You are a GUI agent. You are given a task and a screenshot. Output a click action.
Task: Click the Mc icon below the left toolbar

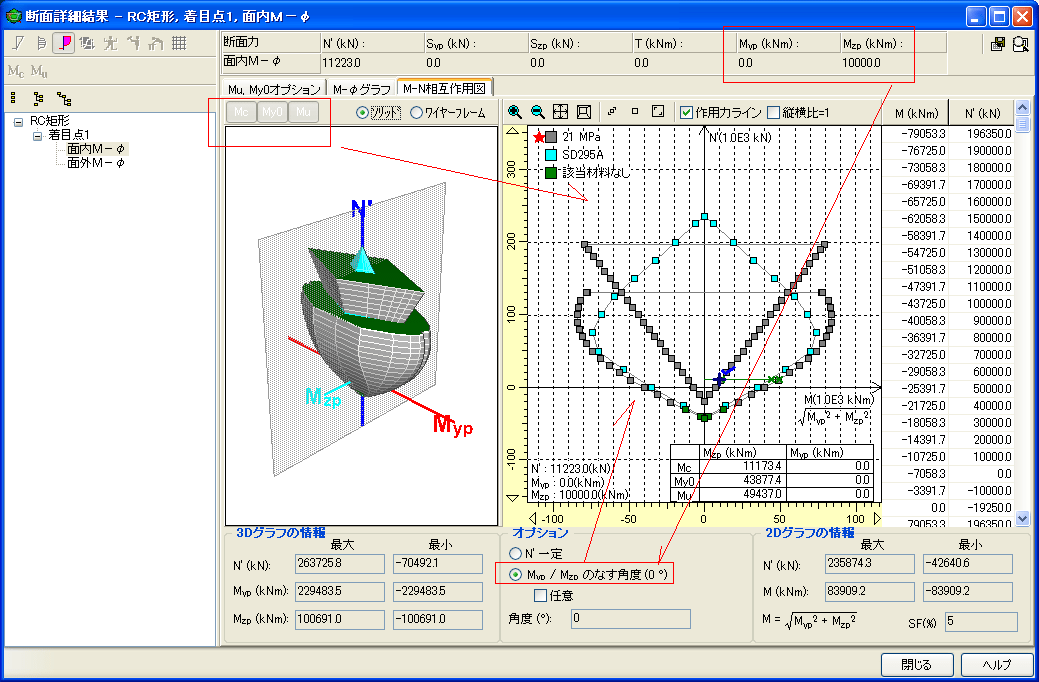[x=16, y=70]
